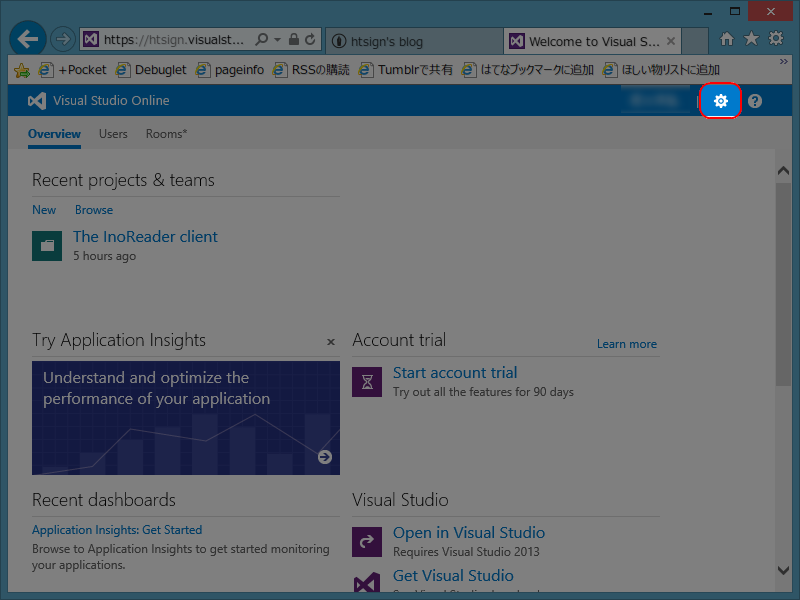Click the help question mark icon
The image size is (800, 600).
point(755,101)
